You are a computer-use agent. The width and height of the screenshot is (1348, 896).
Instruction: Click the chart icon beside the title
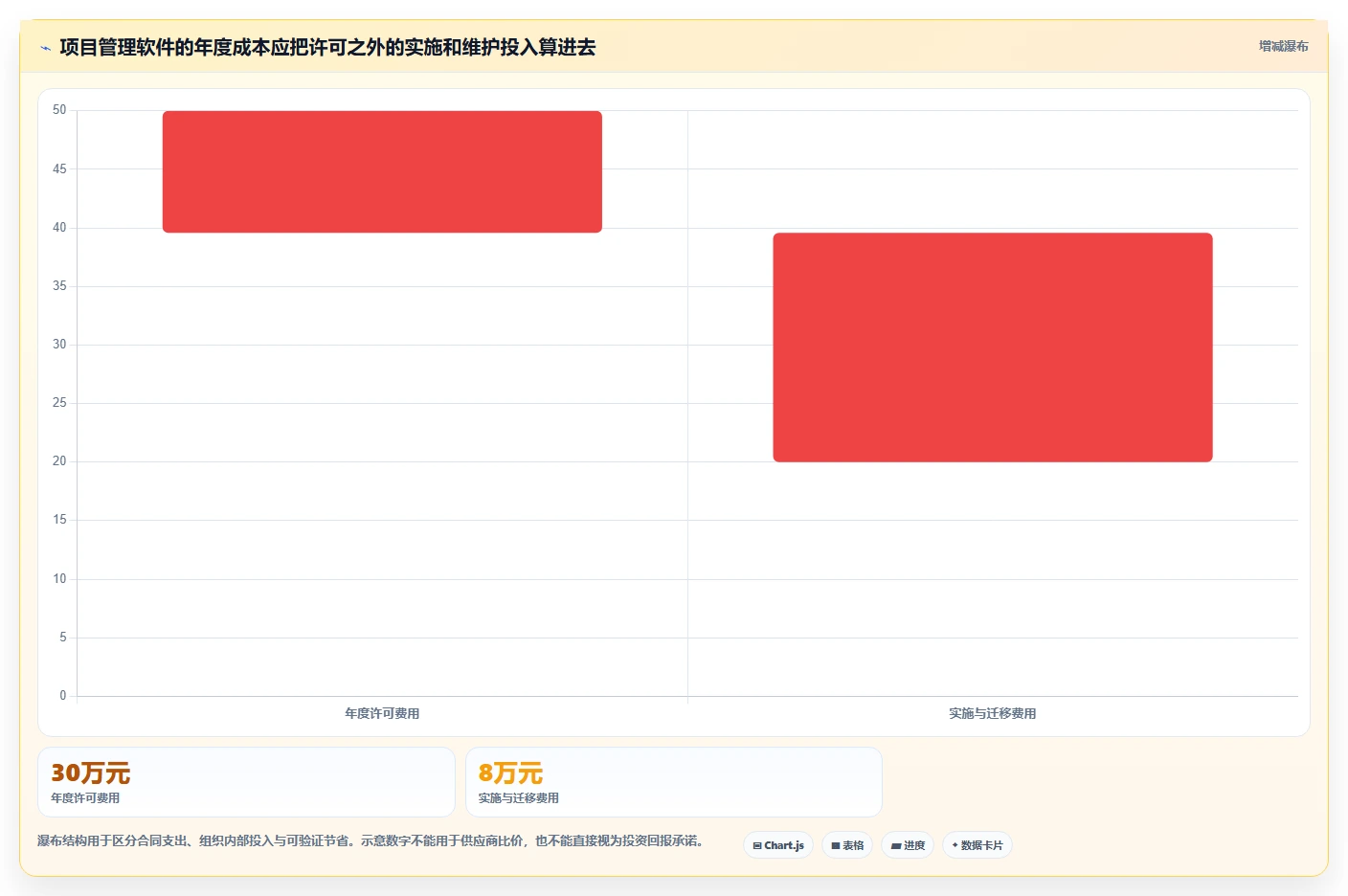45,48
